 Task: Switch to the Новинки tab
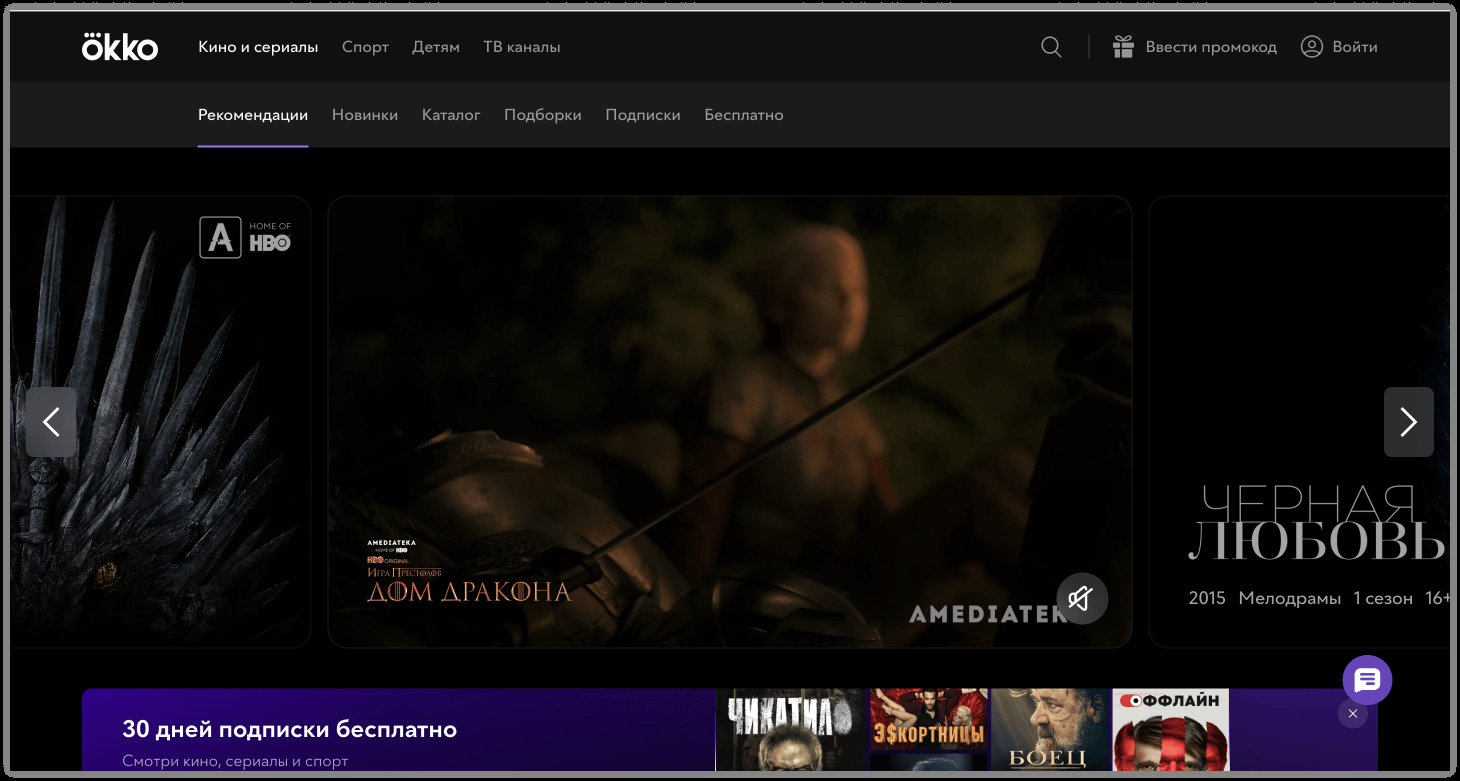click(365, 115)
